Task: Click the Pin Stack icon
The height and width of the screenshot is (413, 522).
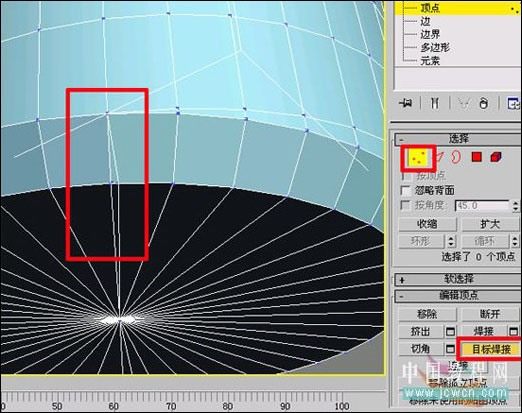Action: [406, 103]
